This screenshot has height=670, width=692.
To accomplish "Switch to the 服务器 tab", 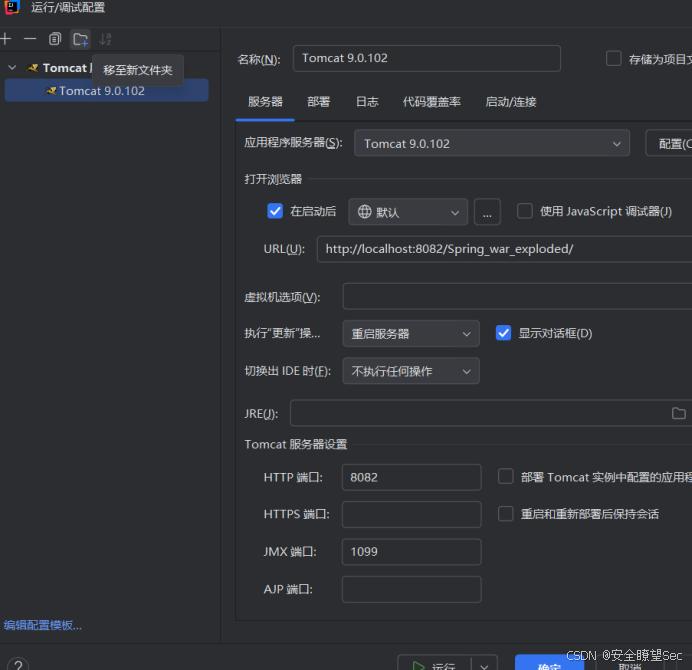I will point(265,102).
